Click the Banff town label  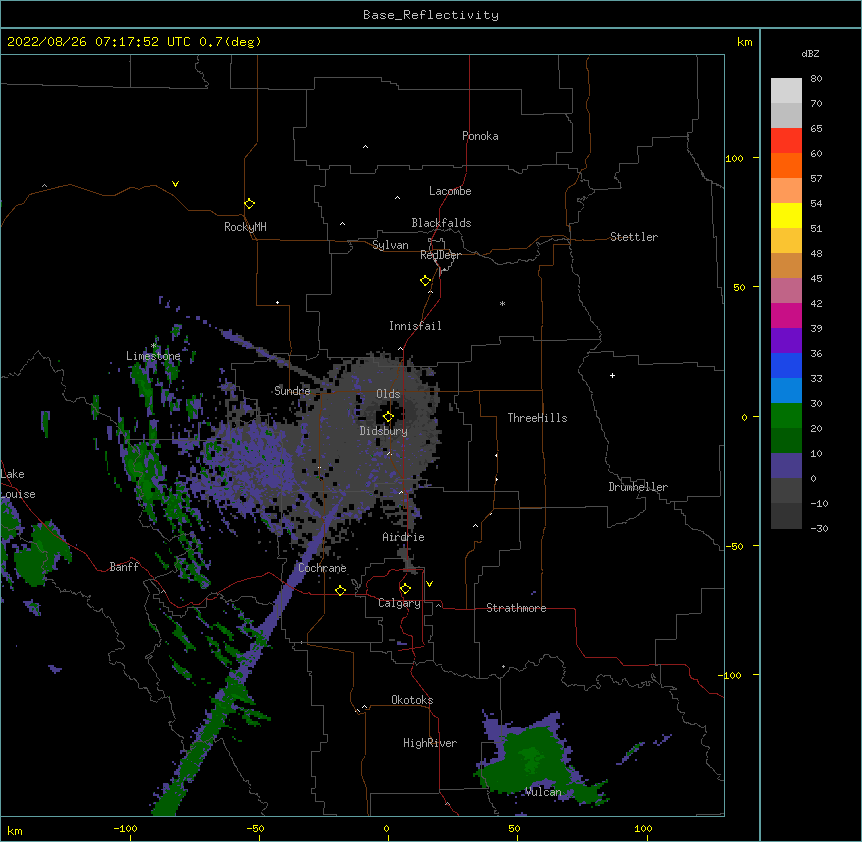point(124,567)
